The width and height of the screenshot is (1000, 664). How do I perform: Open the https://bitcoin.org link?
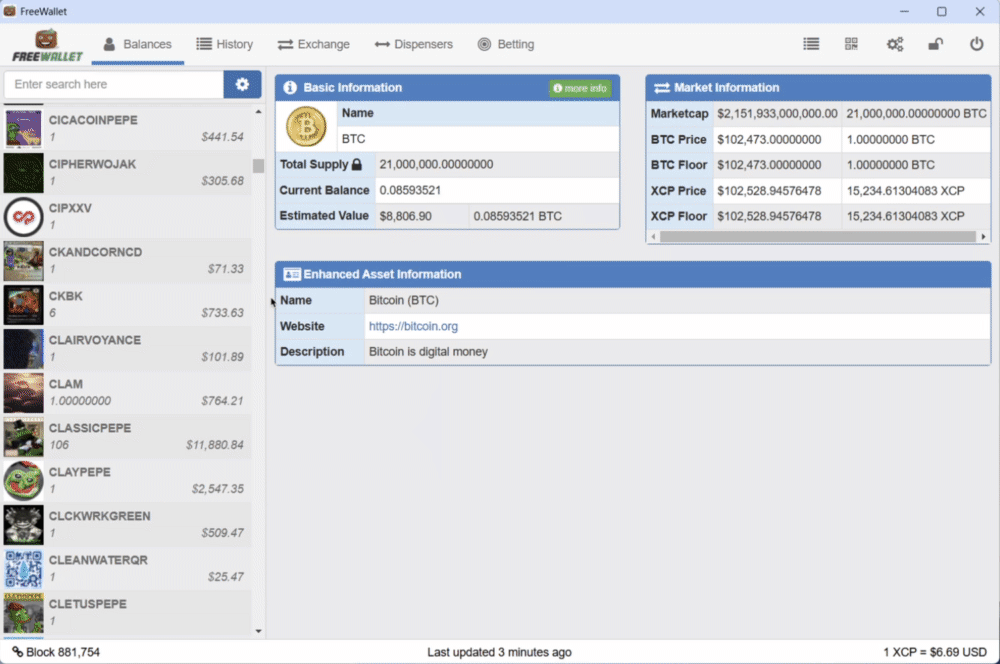pos(413,326)
